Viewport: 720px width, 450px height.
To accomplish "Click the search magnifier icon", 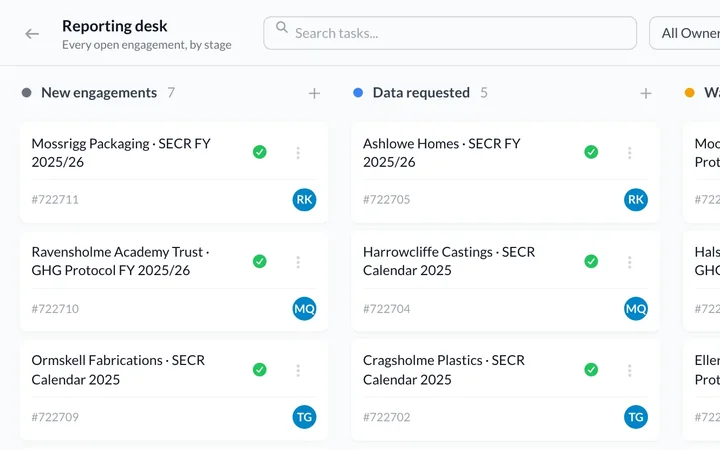I will (x=282, y=28).
